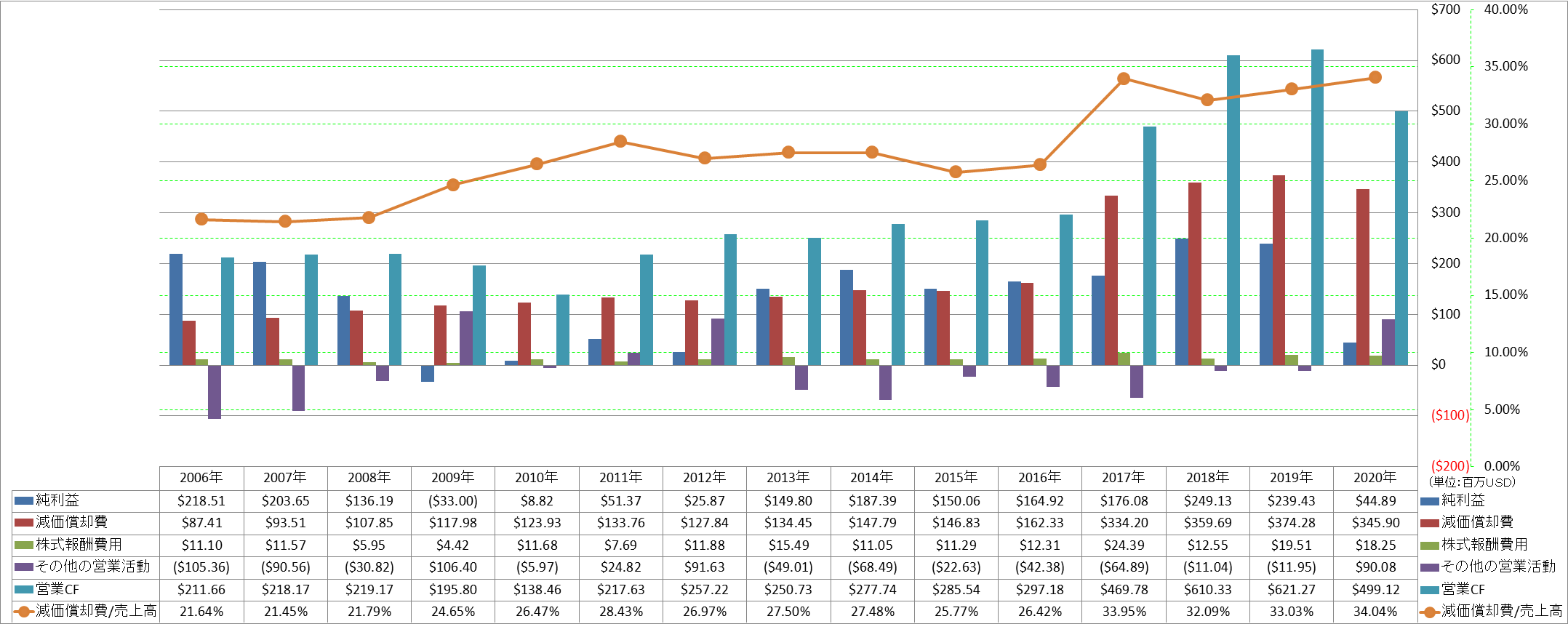Click the その他の営業活動 row label on the left
1568x624 pixels.
[x=93, y=567]
